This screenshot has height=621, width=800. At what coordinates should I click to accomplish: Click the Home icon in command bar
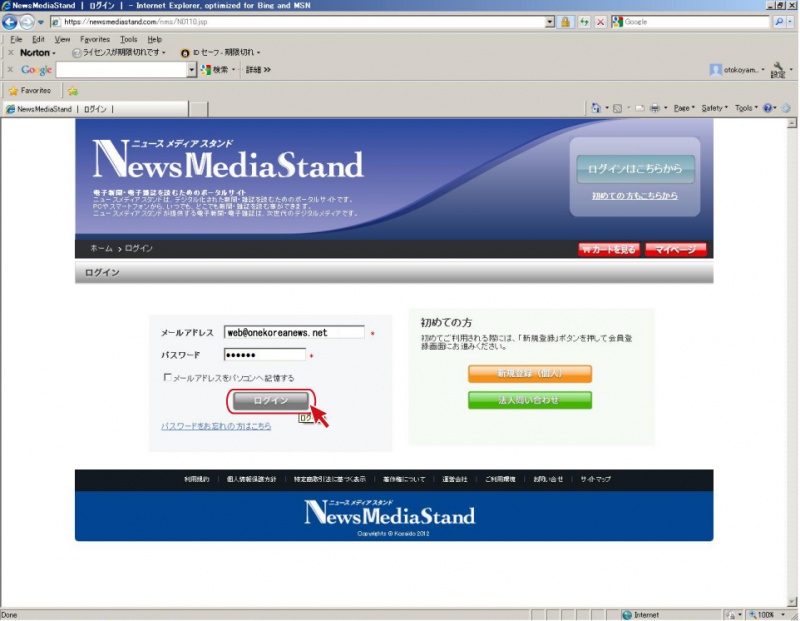[595, 108]
